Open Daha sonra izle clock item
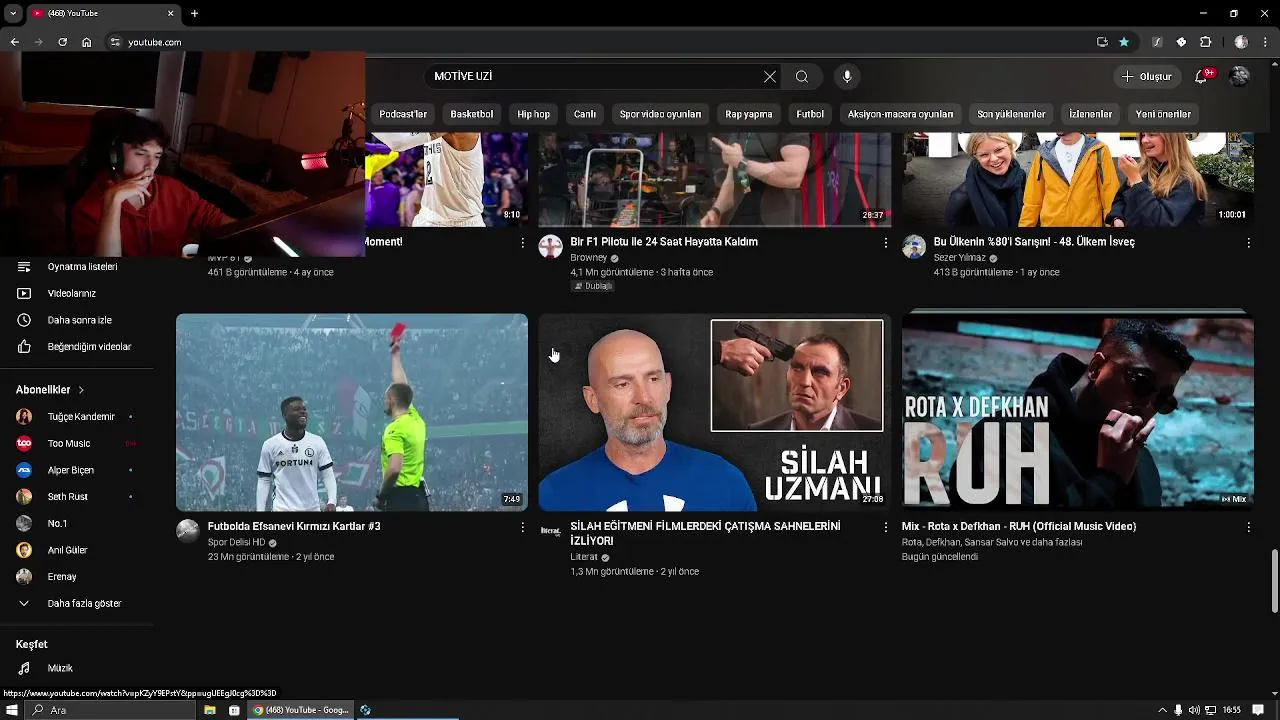Screen dimensions: 1280x720 [x=77, y=320]
